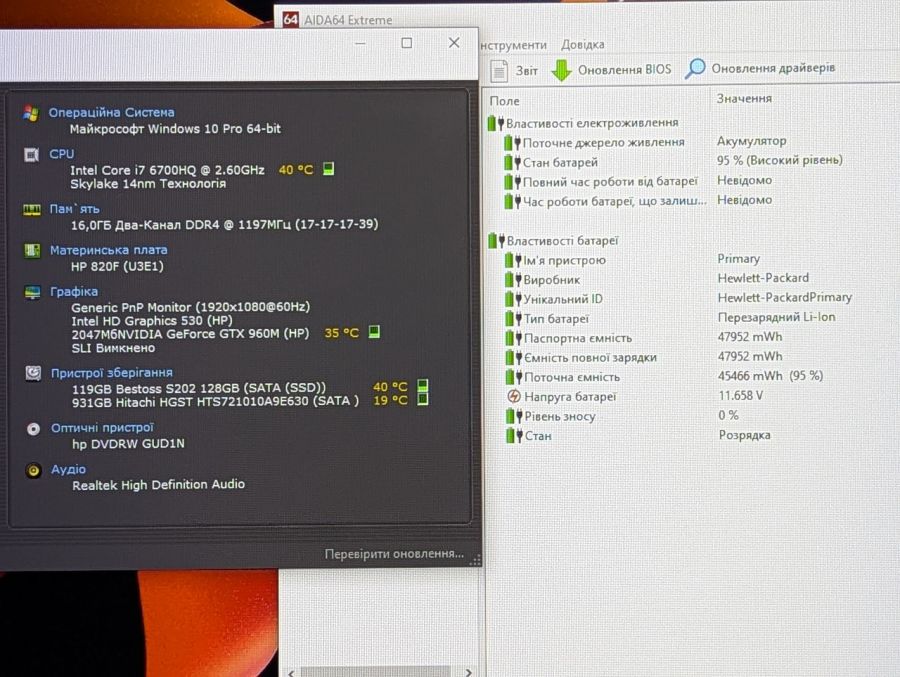Open the Пам'ять section link
Screen dimensions: 900x677
pos(75,209)
